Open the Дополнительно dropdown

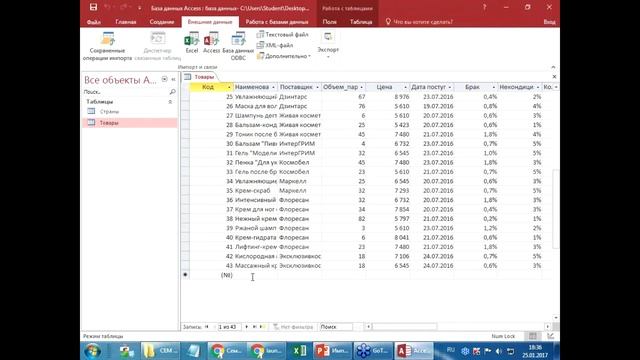(284, 56)
